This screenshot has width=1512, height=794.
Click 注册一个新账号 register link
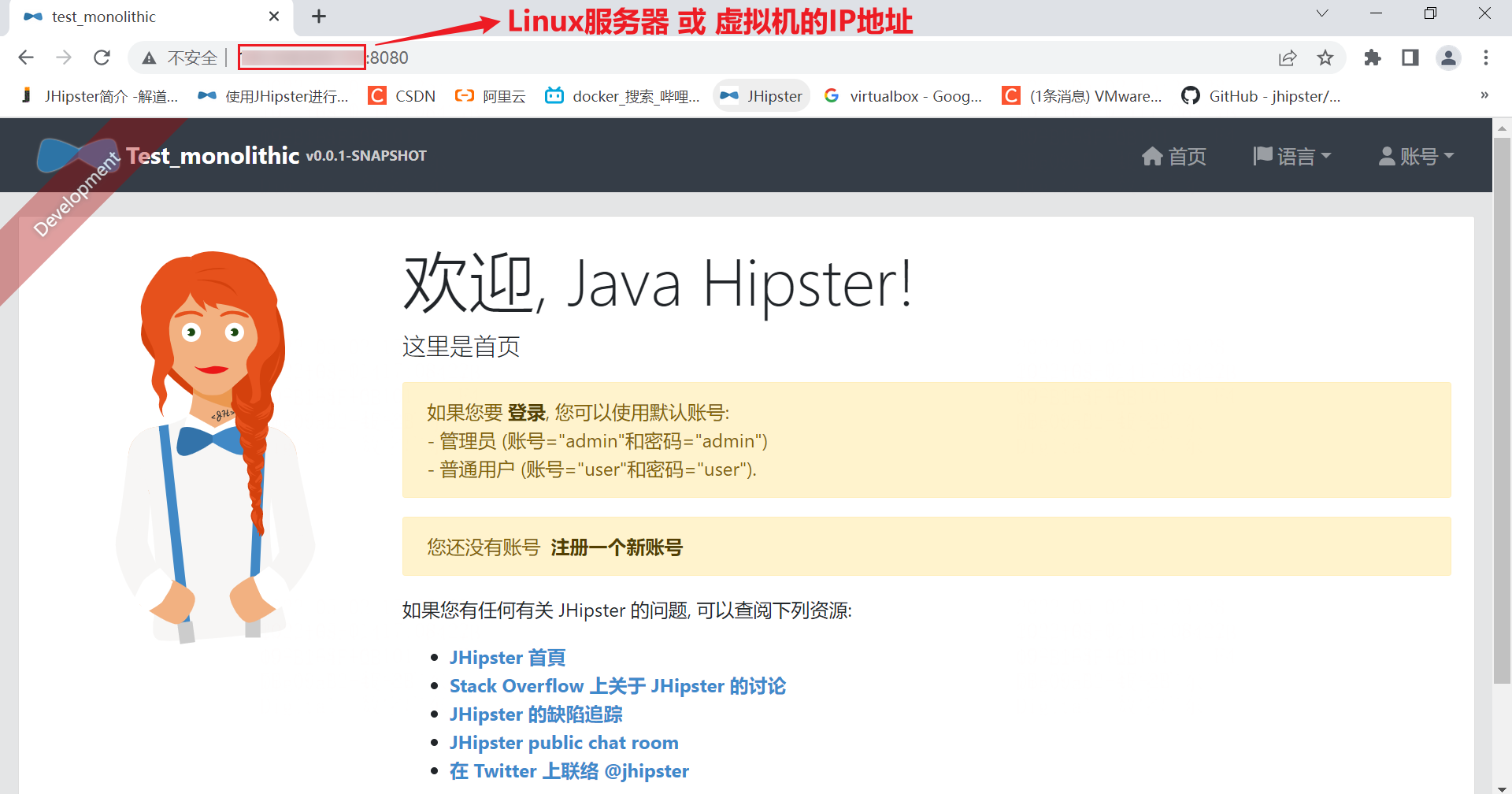(617, 547)
